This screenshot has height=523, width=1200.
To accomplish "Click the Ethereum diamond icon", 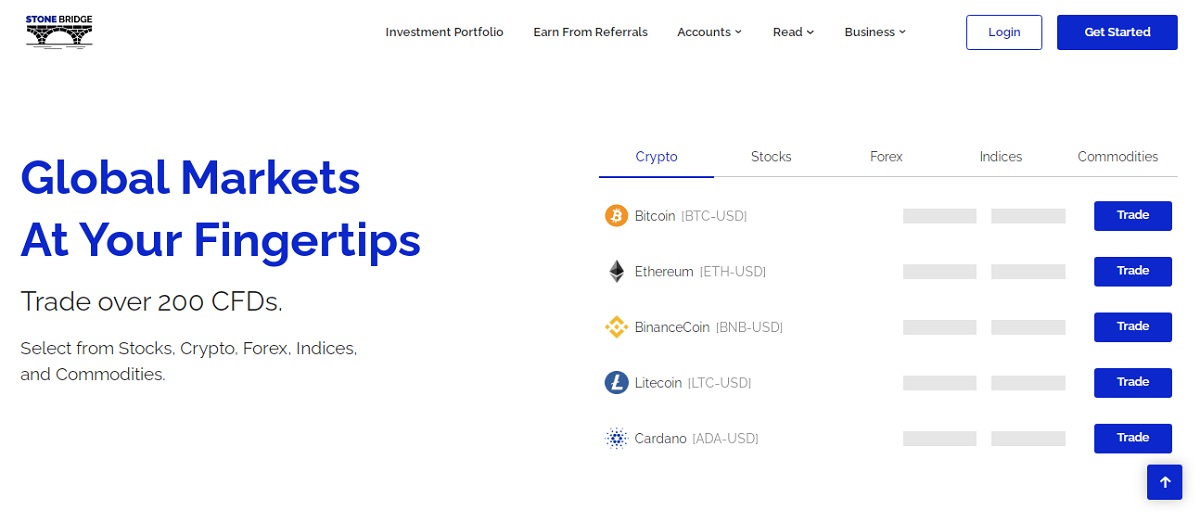I will (x=617, y=271).
